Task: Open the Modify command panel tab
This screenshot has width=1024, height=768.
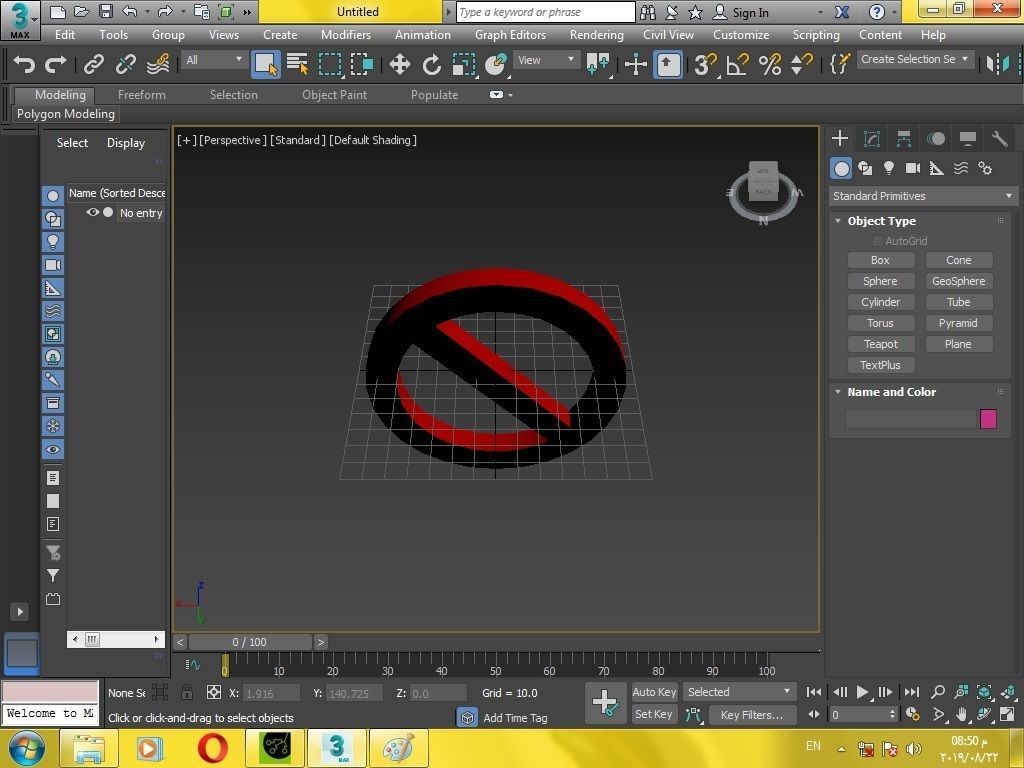Action: (x=872, y=138)
